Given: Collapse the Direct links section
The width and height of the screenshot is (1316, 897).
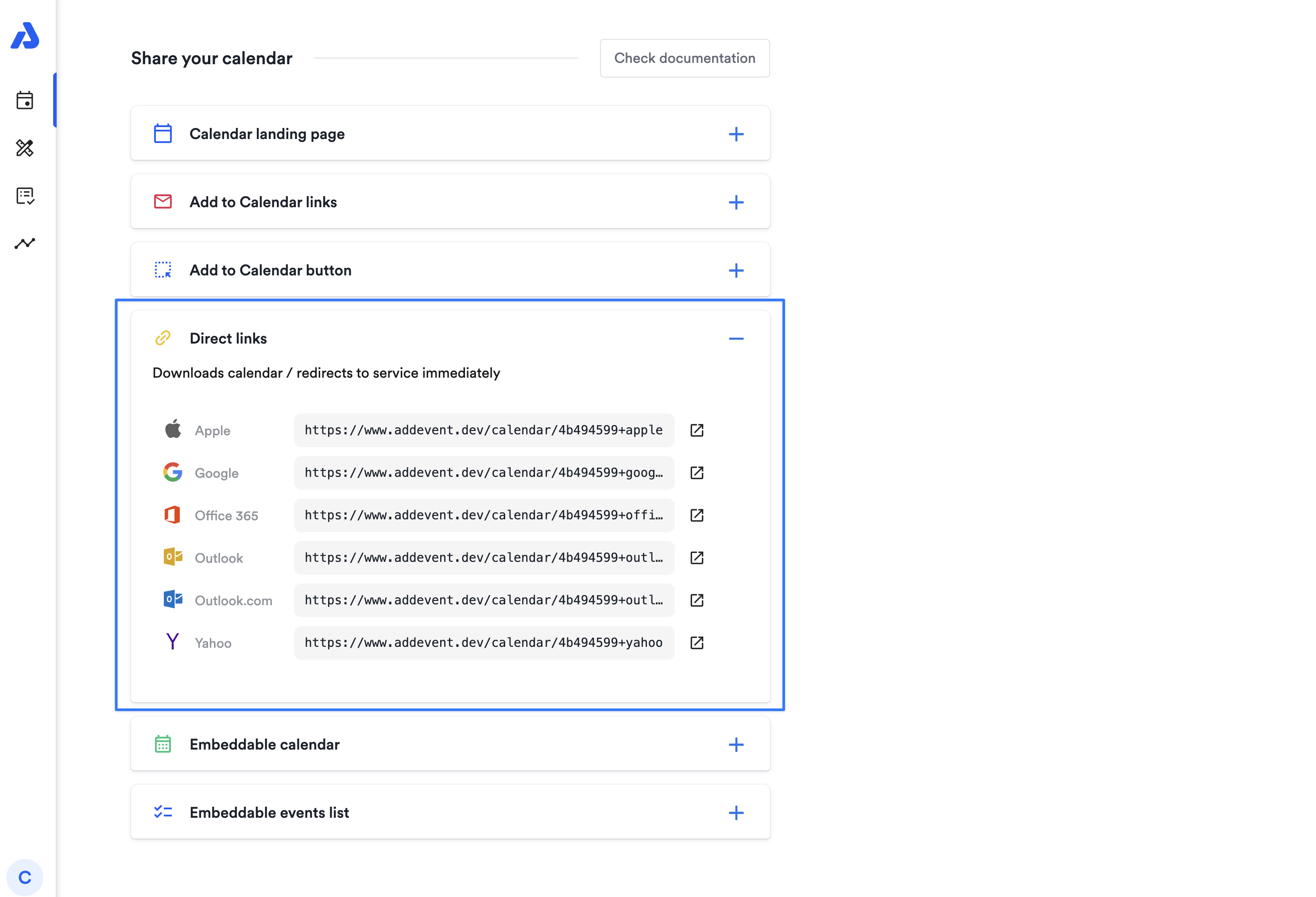Looking at the screenshot, I should 735,339.
